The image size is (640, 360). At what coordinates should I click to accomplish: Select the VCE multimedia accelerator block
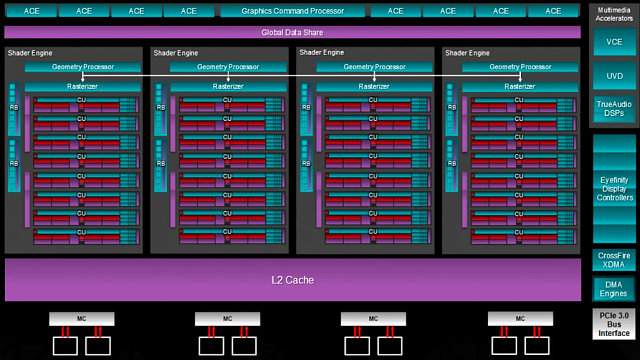[614, 42]
